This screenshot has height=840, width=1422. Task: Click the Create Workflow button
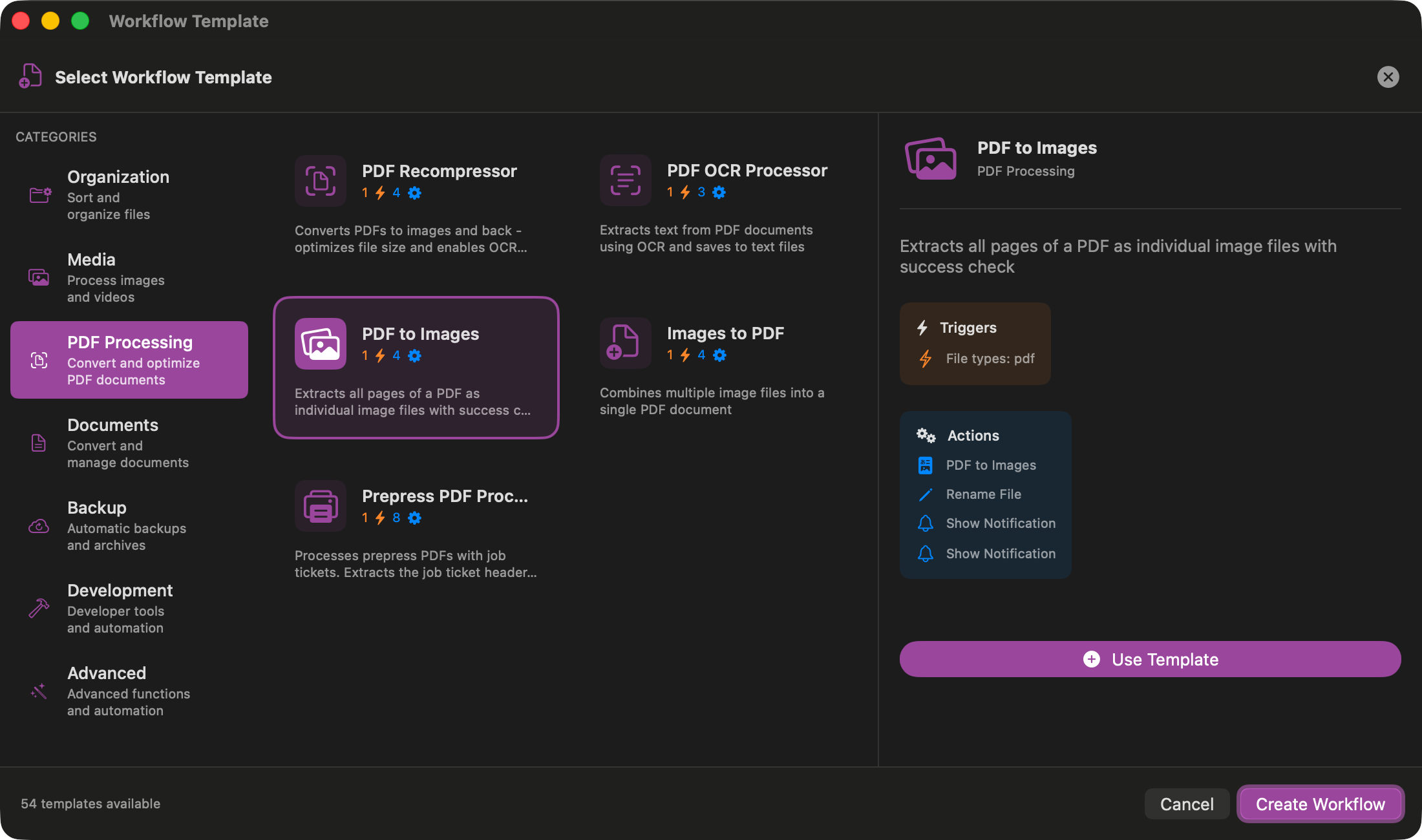point(1320,804)
